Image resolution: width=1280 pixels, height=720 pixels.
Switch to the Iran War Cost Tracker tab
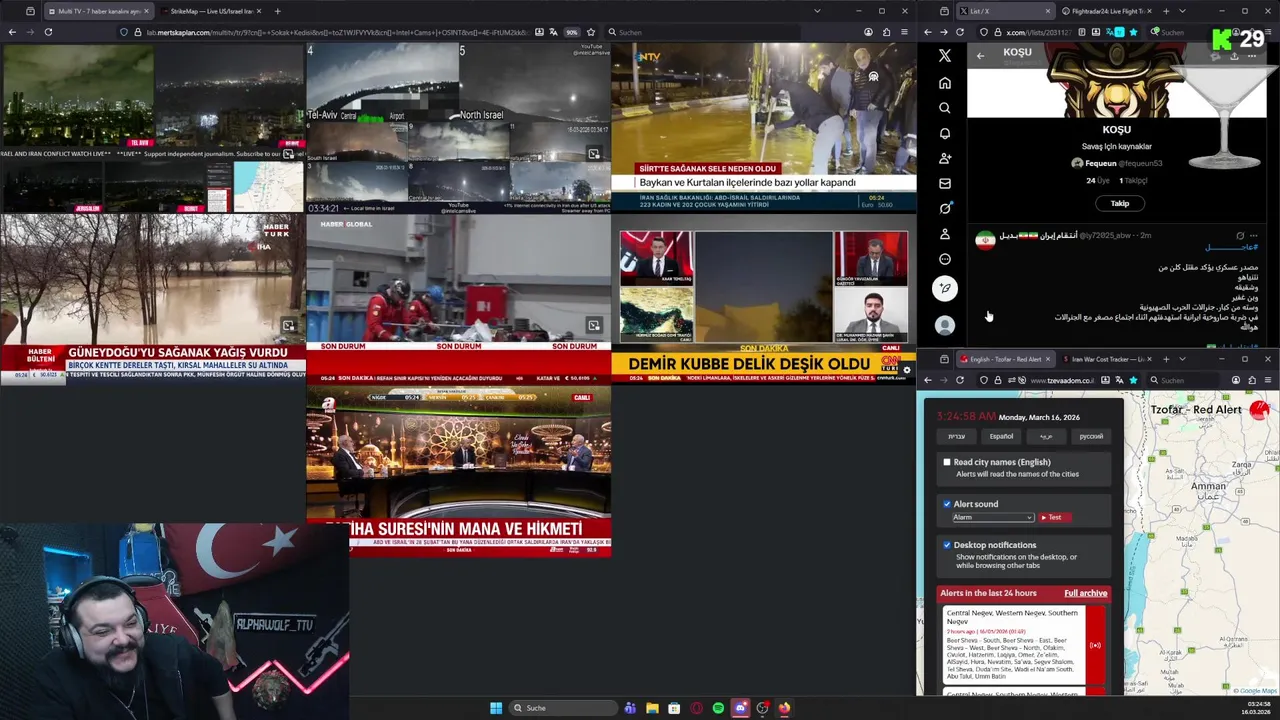(x=1107, y=359)
